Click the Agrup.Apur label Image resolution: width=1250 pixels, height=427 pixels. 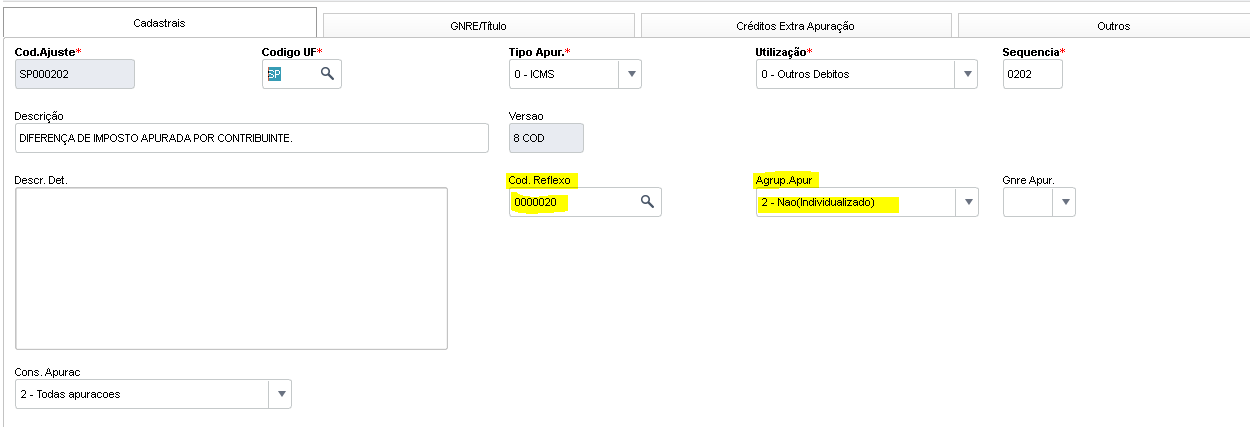pyautogui.click(x=786, y=180)
